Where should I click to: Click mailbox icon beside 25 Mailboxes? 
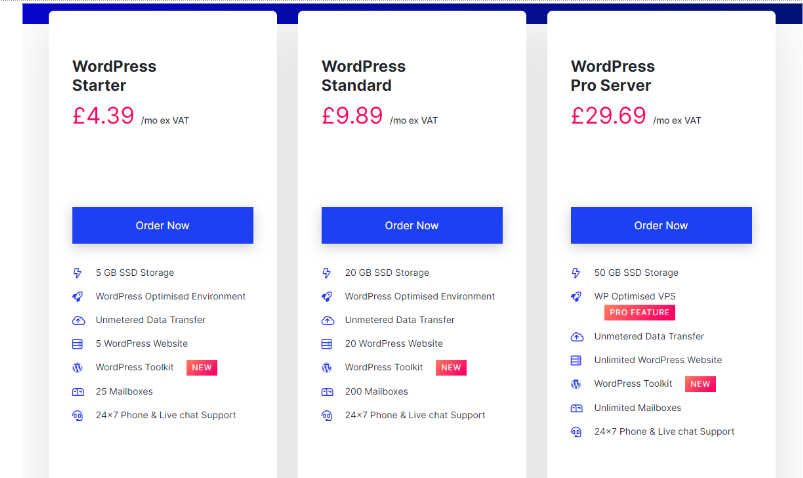[78, 392]
